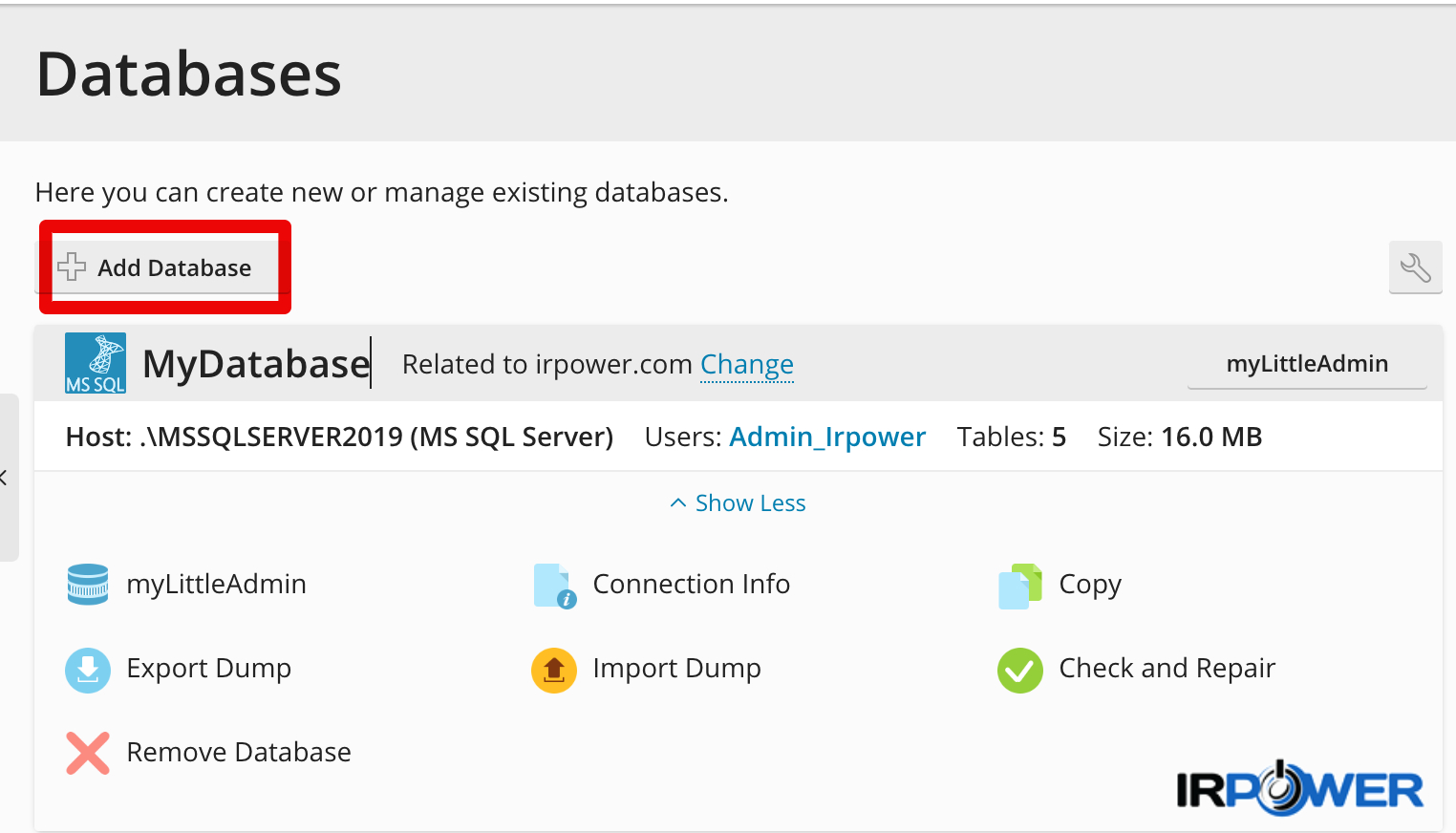Click the blue Export Dump download icon
Screen dimensions: 1456x833
pyautogui.click(x=88, y=670)
